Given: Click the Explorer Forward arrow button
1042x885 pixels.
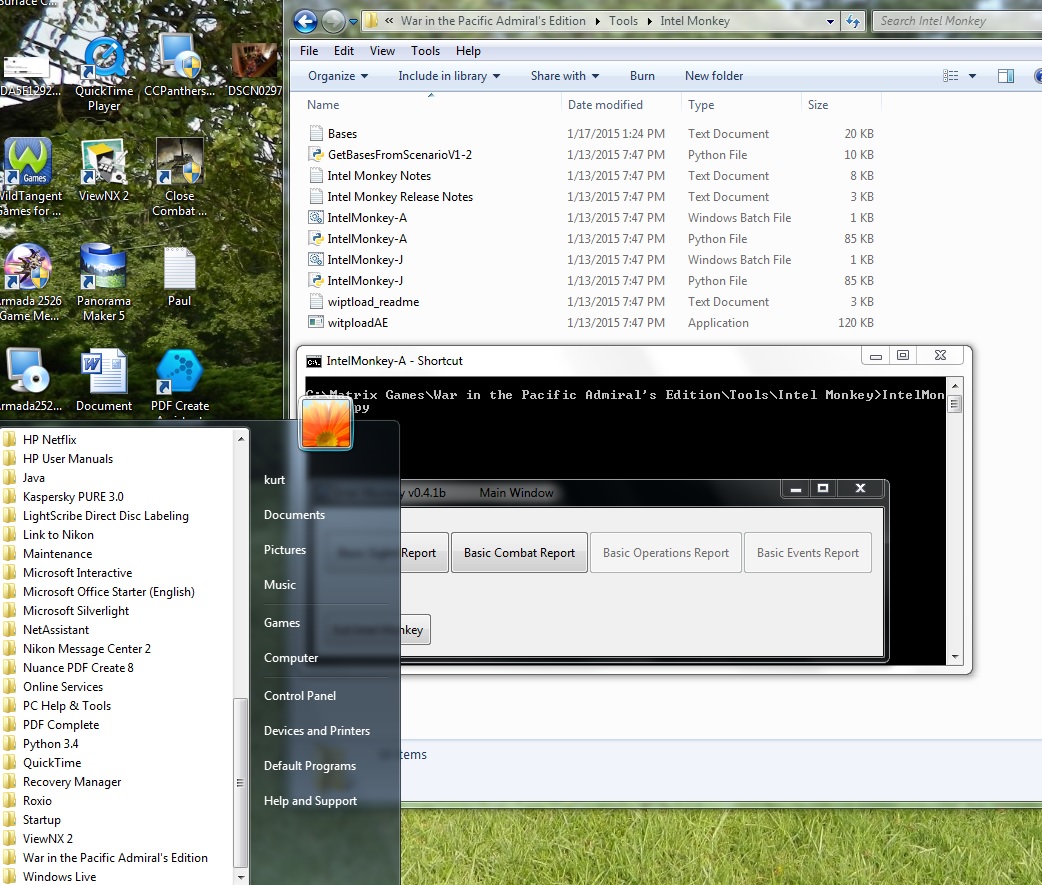Looking at the screenshot, I should click(333, 22).
